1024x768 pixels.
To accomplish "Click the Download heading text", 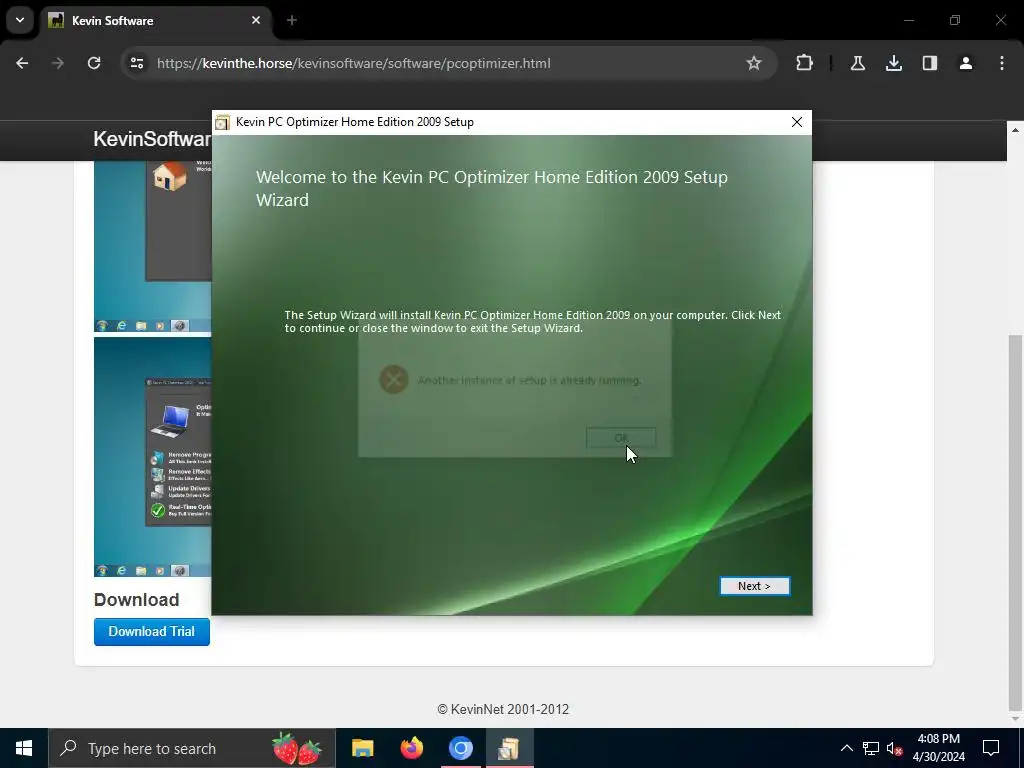I will click(x=136, y=600).
